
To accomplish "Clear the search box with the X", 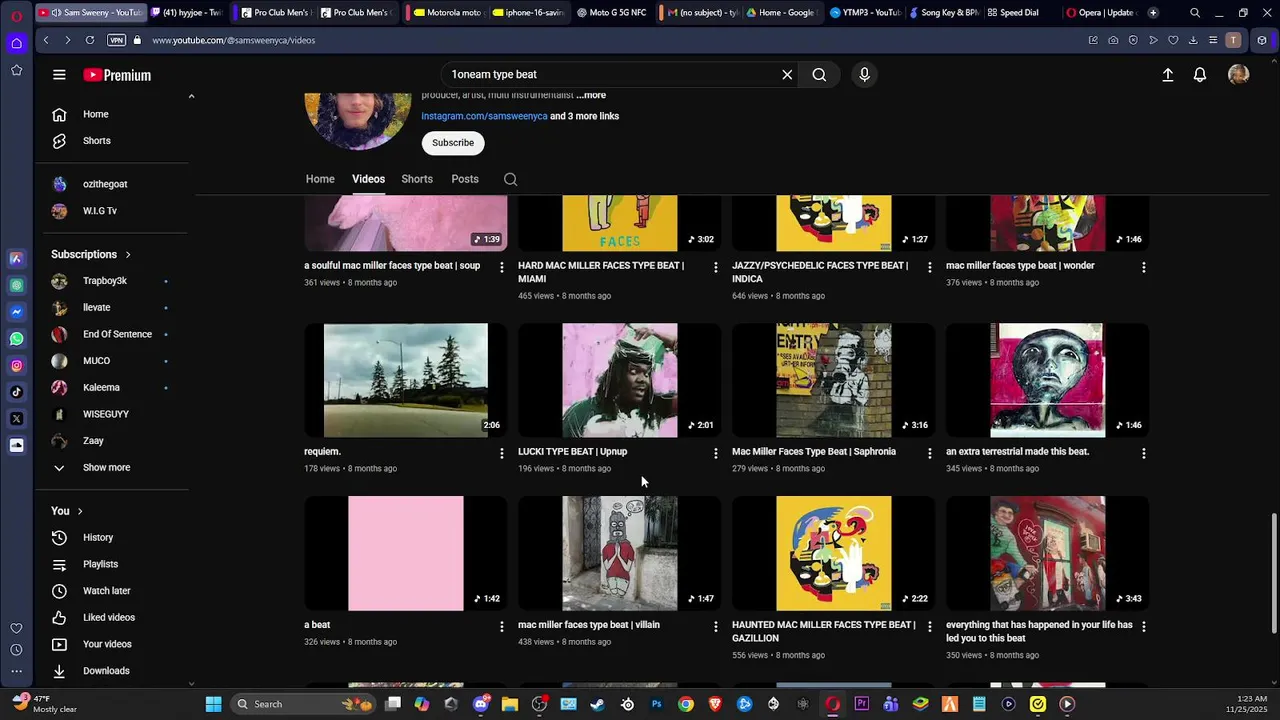I will 787,75.
